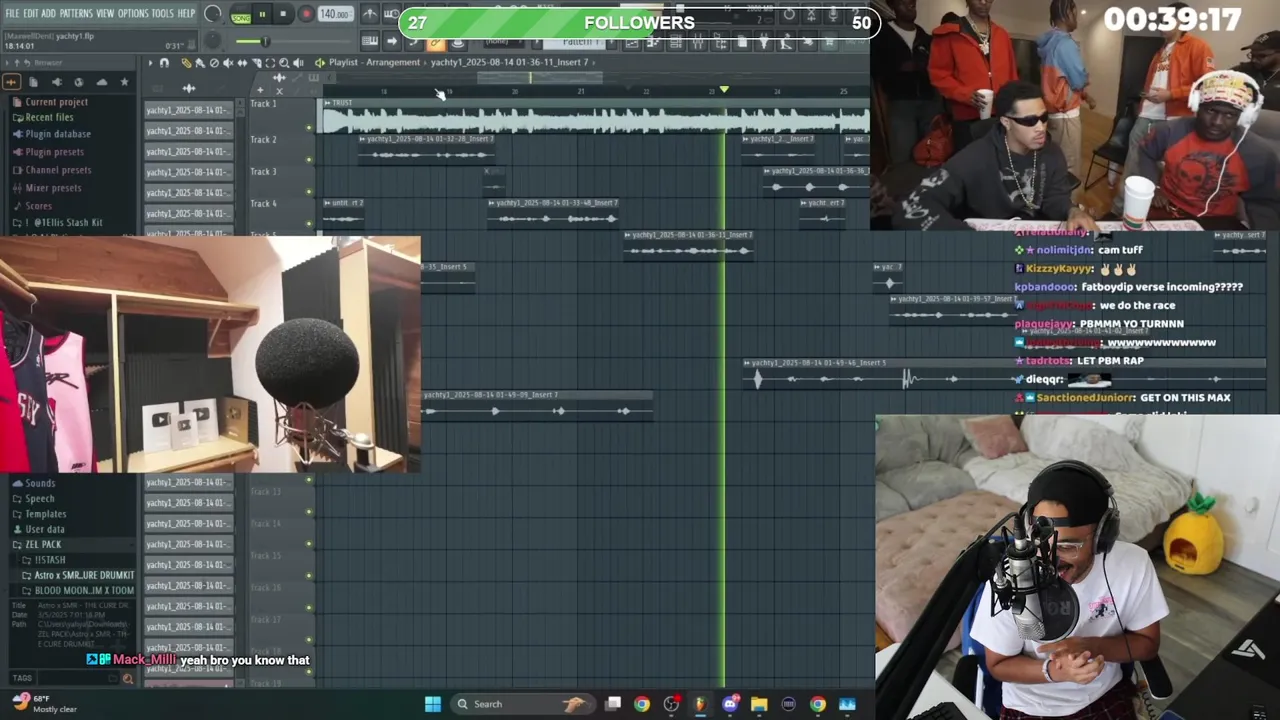The height and width of the screenshot is (720, 1280).
Task: Select the Slip tool in playlist toolbar
Action: [242, 63]
